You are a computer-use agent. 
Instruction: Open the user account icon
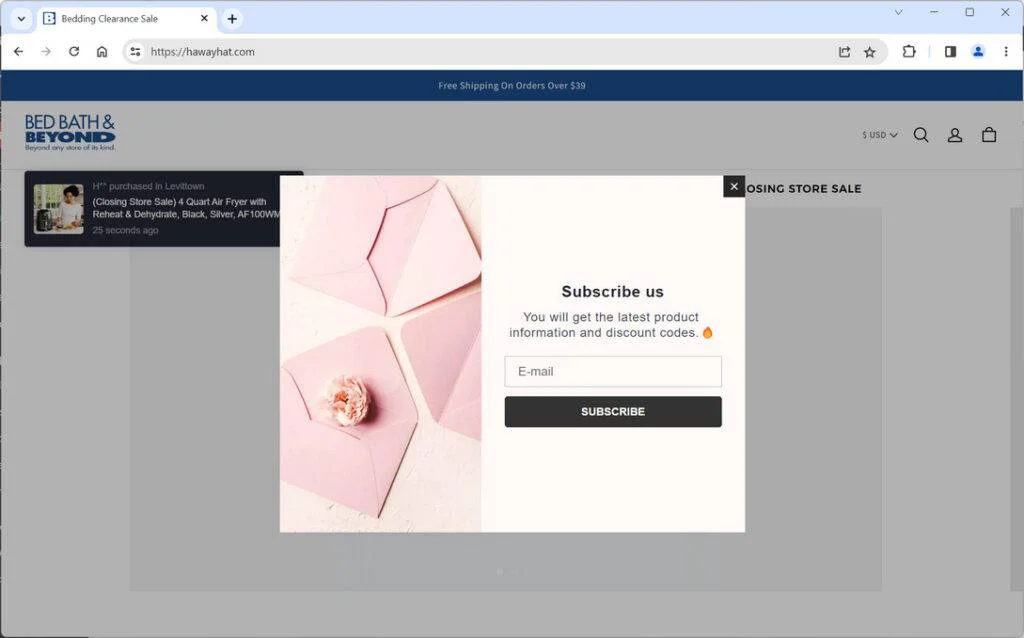[x=955, y=135]
